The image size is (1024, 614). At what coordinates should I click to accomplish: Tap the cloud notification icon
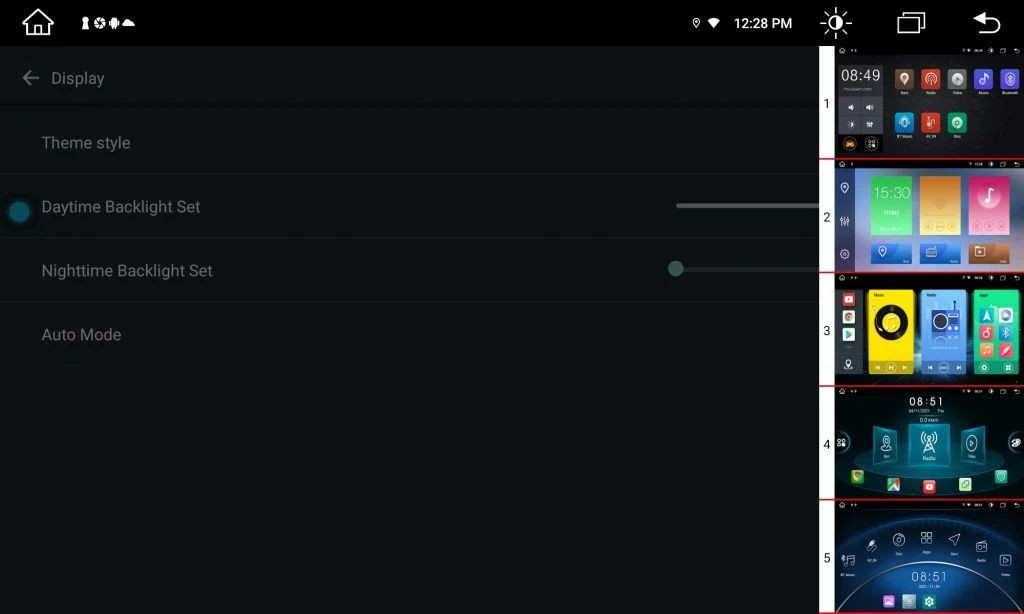[x=129, y=23]
